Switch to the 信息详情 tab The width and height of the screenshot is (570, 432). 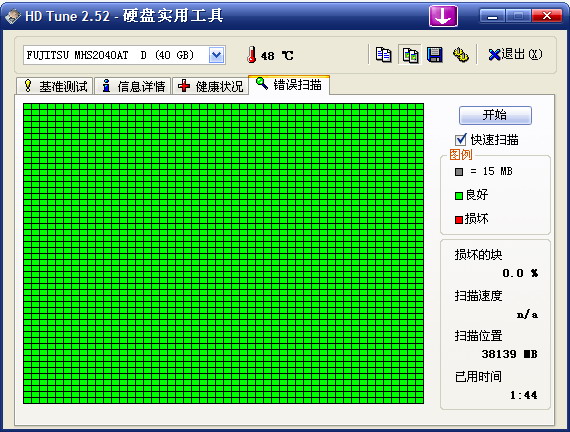(133, 86)
